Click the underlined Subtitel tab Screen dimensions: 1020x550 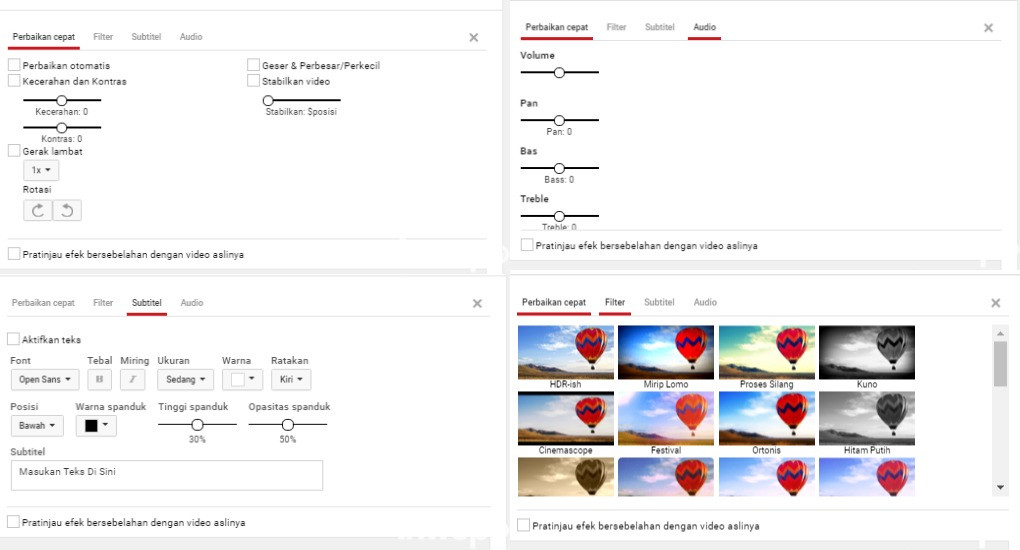tap(147, 303)
